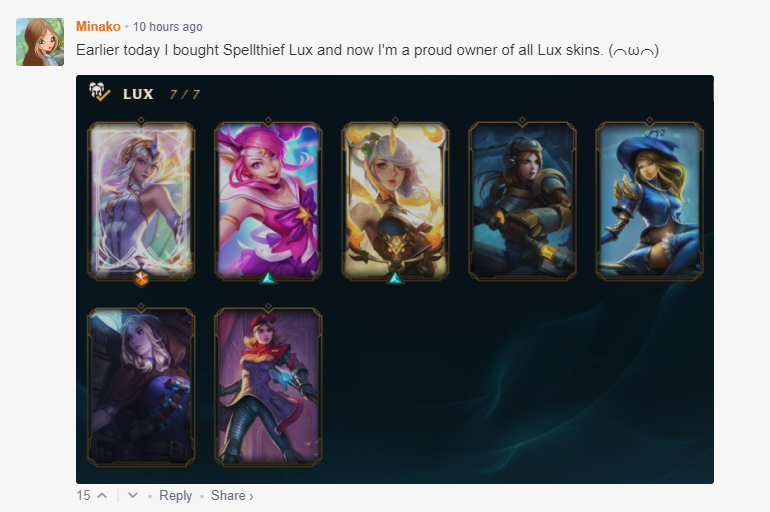Click the orange gem under Elementalist Lux
This screenshot has height=512, width=770.
(x=141, y=278)
